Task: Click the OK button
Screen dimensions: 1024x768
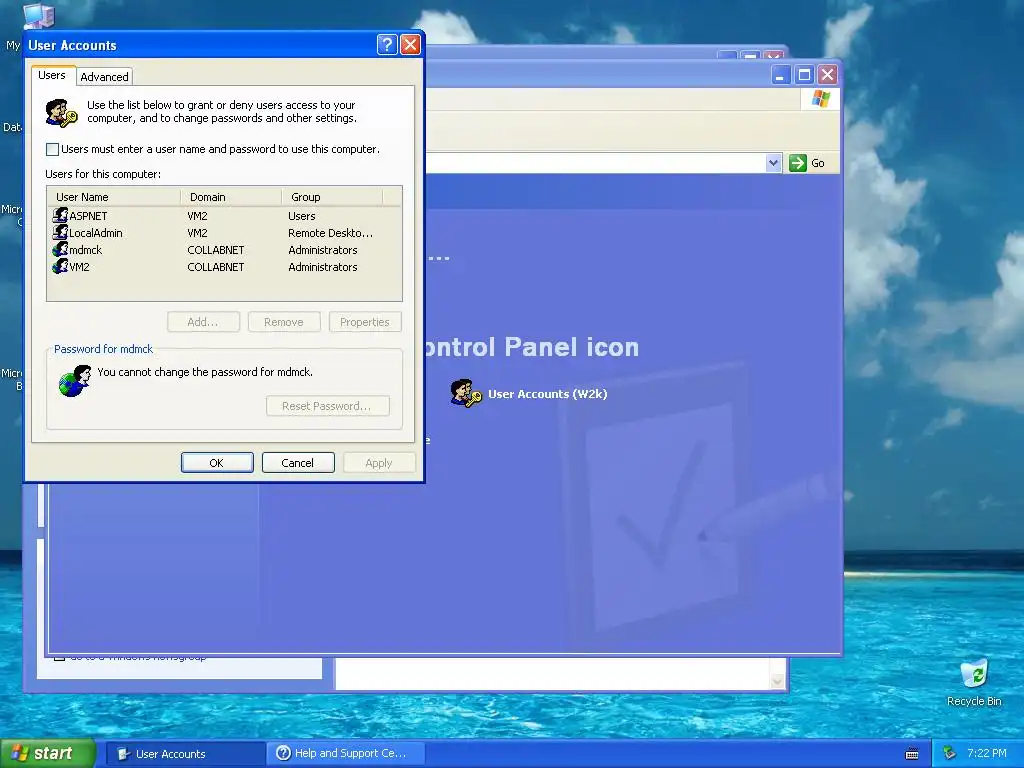Action: [x=217, y=462]
